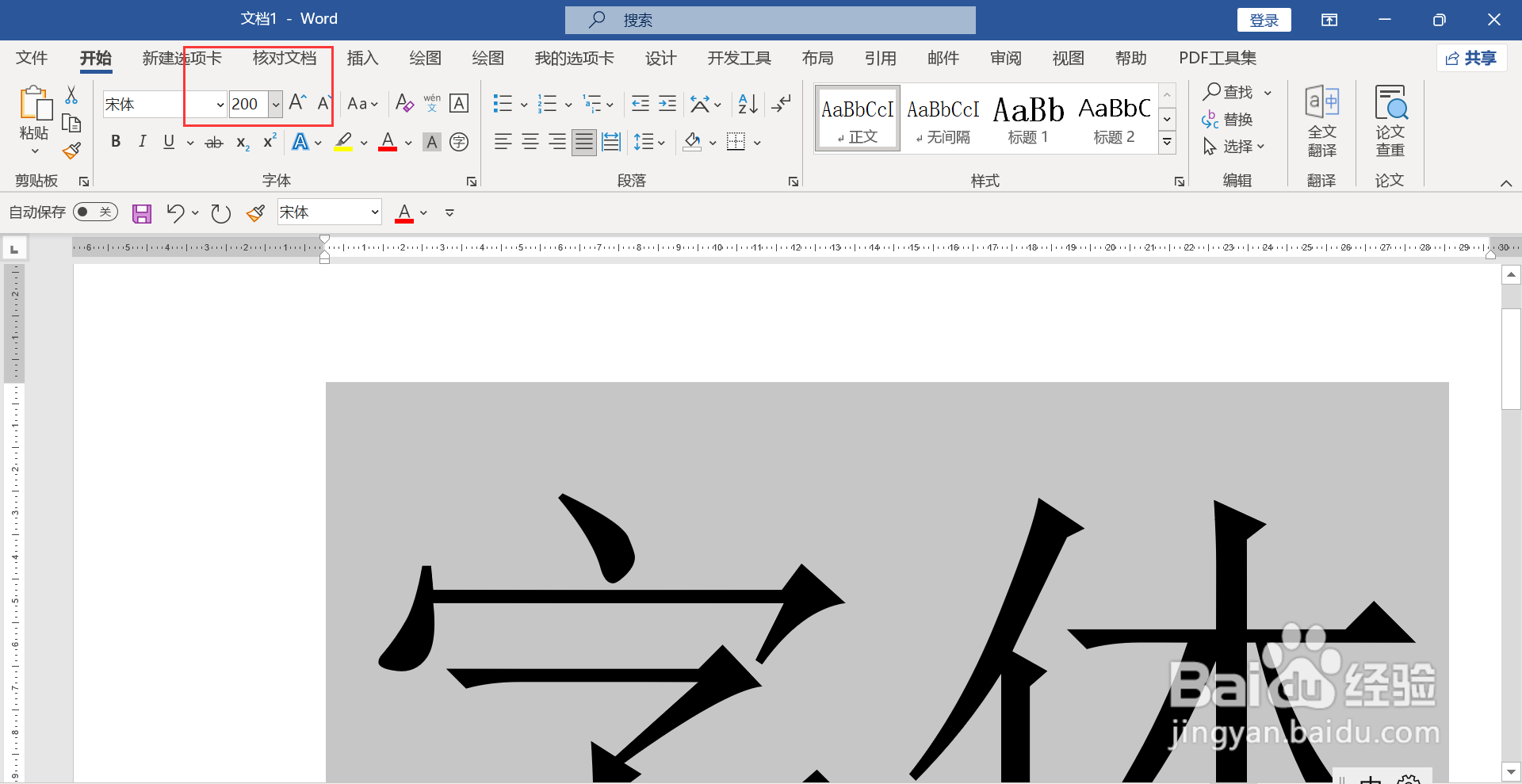Click the Cut scissors icon
This screenshot has width=1522, height=784.
pyautogui.click(x=71, y=95)
